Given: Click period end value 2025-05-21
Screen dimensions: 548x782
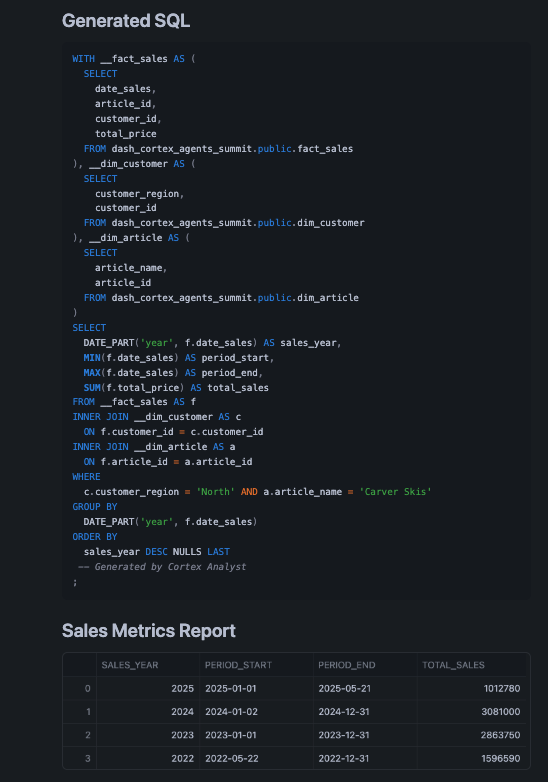Looking at the screenshot, I should point(344,688).
